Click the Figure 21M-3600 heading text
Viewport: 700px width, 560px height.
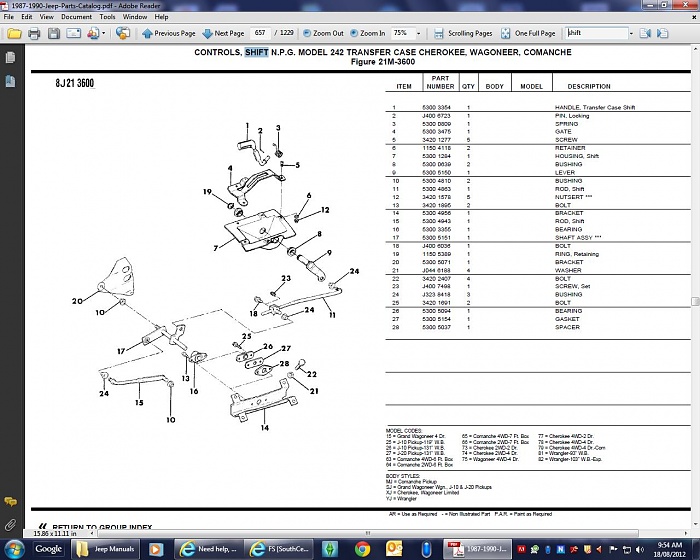[383, 62]
